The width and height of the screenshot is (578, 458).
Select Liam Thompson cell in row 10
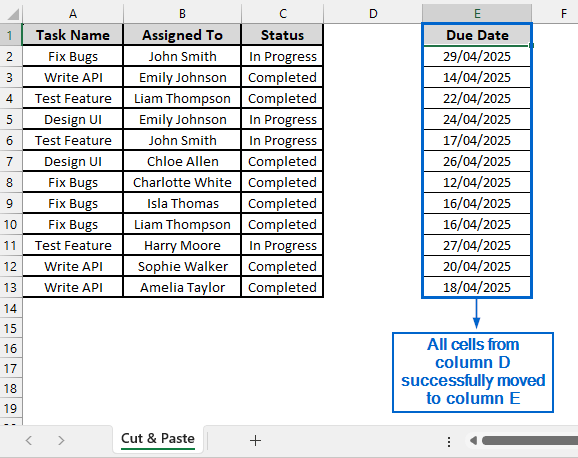[x=182, y=224]
